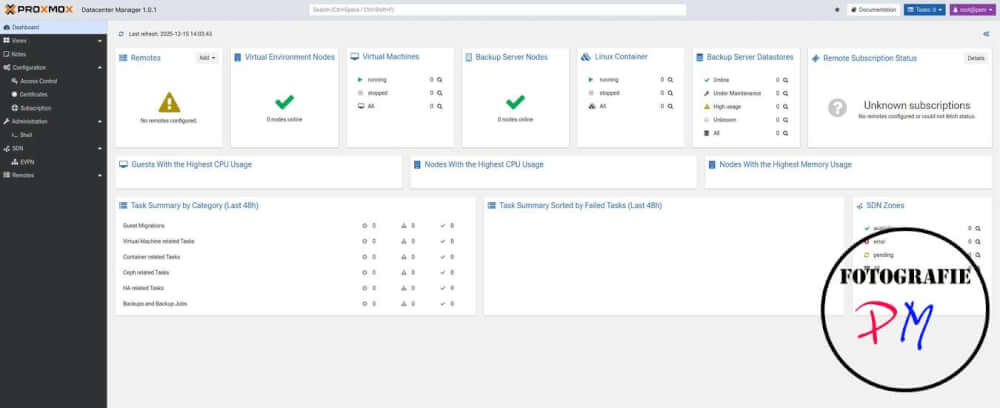
Task: Search All Virtual Machines magnifier
Action: point(439,106)
